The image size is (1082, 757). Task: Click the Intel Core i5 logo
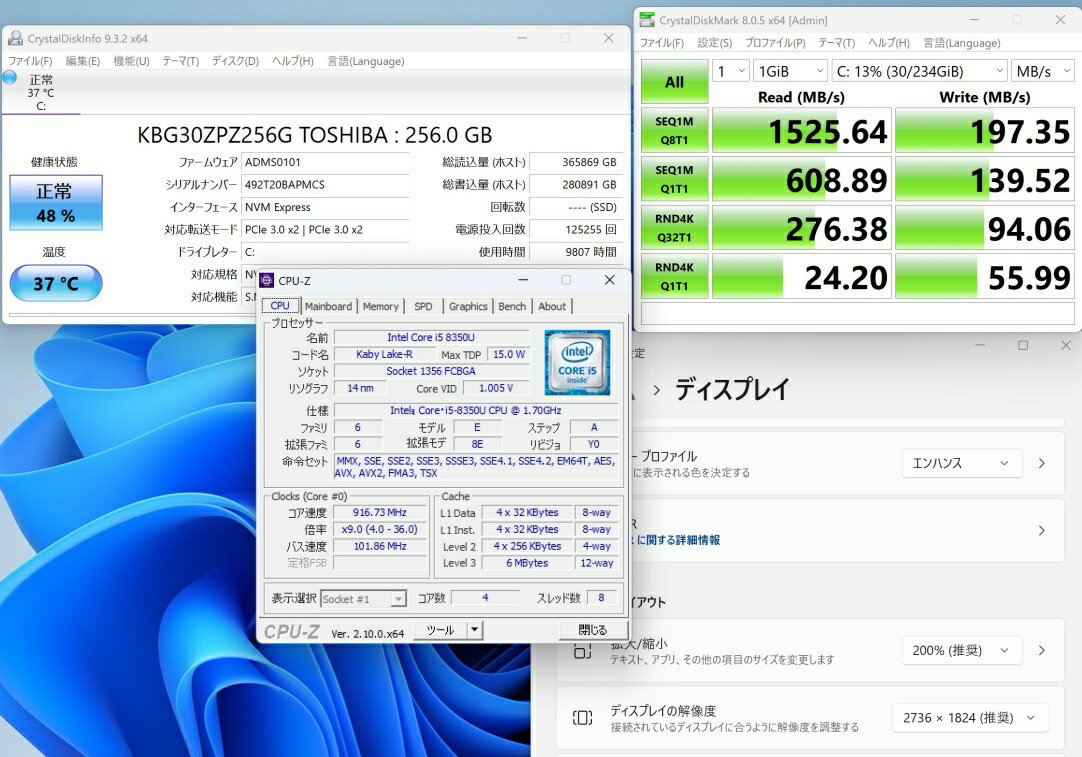(577, 362)
